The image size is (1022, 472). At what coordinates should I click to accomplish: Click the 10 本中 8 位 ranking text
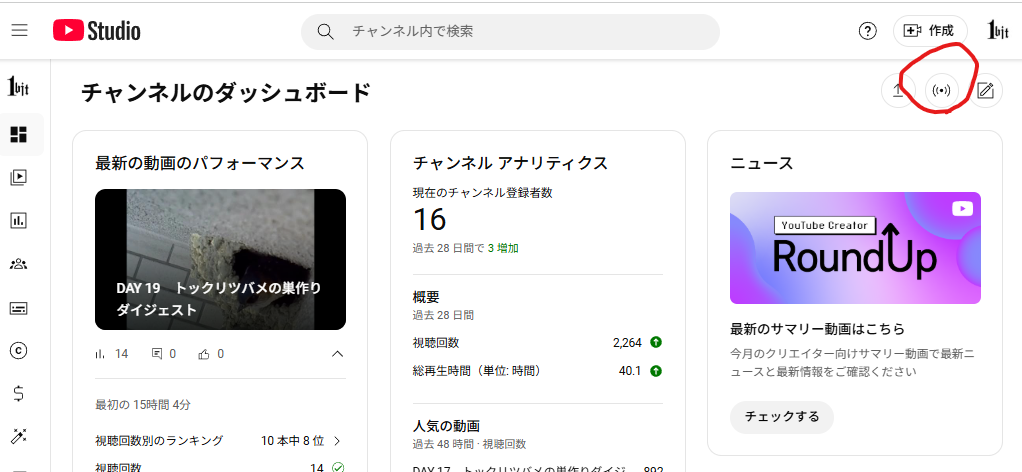tap(292, 441)
